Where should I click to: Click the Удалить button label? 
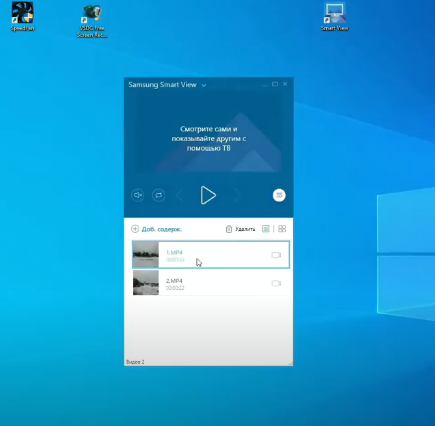point(245,229)
